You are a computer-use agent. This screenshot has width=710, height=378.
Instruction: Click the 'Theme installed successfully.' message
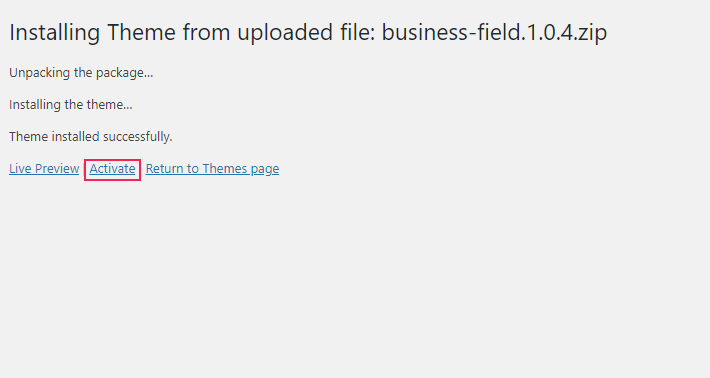(91, 137)
